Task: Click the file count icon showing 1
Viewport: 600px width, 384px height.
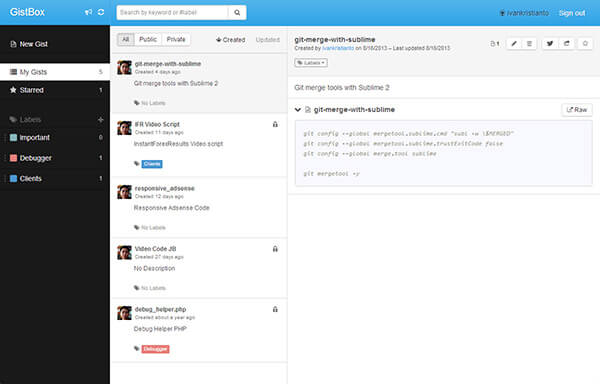Action: [x=495, y=44]
